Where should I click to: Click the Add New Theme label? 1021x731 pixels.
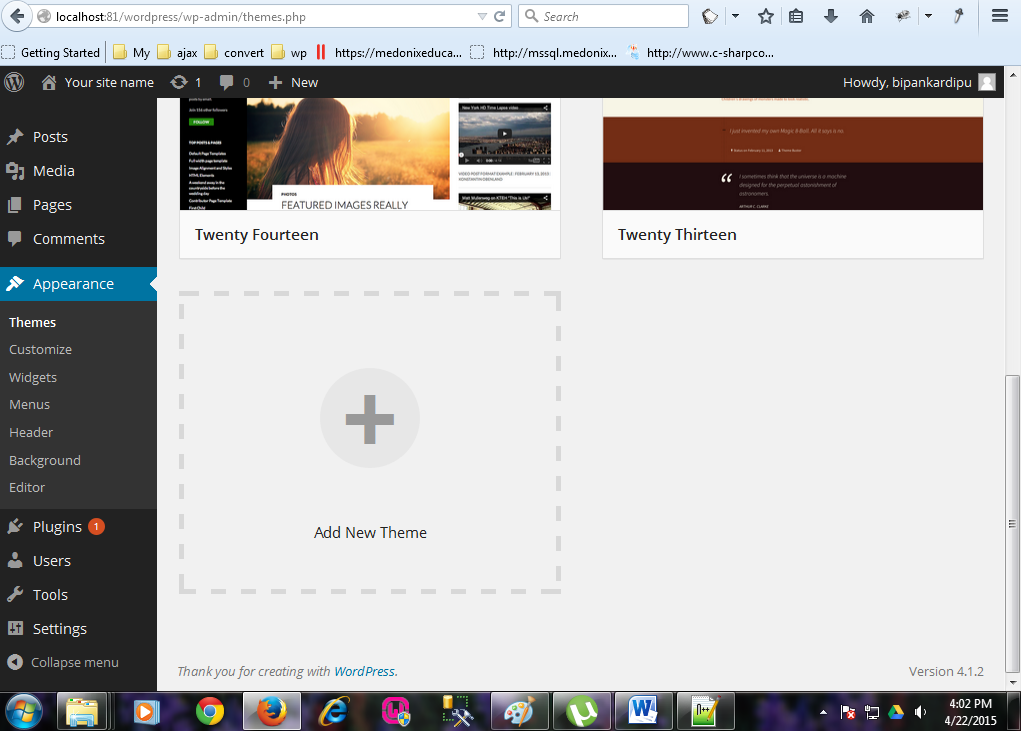pyautogui.click(x=370, y=532)
